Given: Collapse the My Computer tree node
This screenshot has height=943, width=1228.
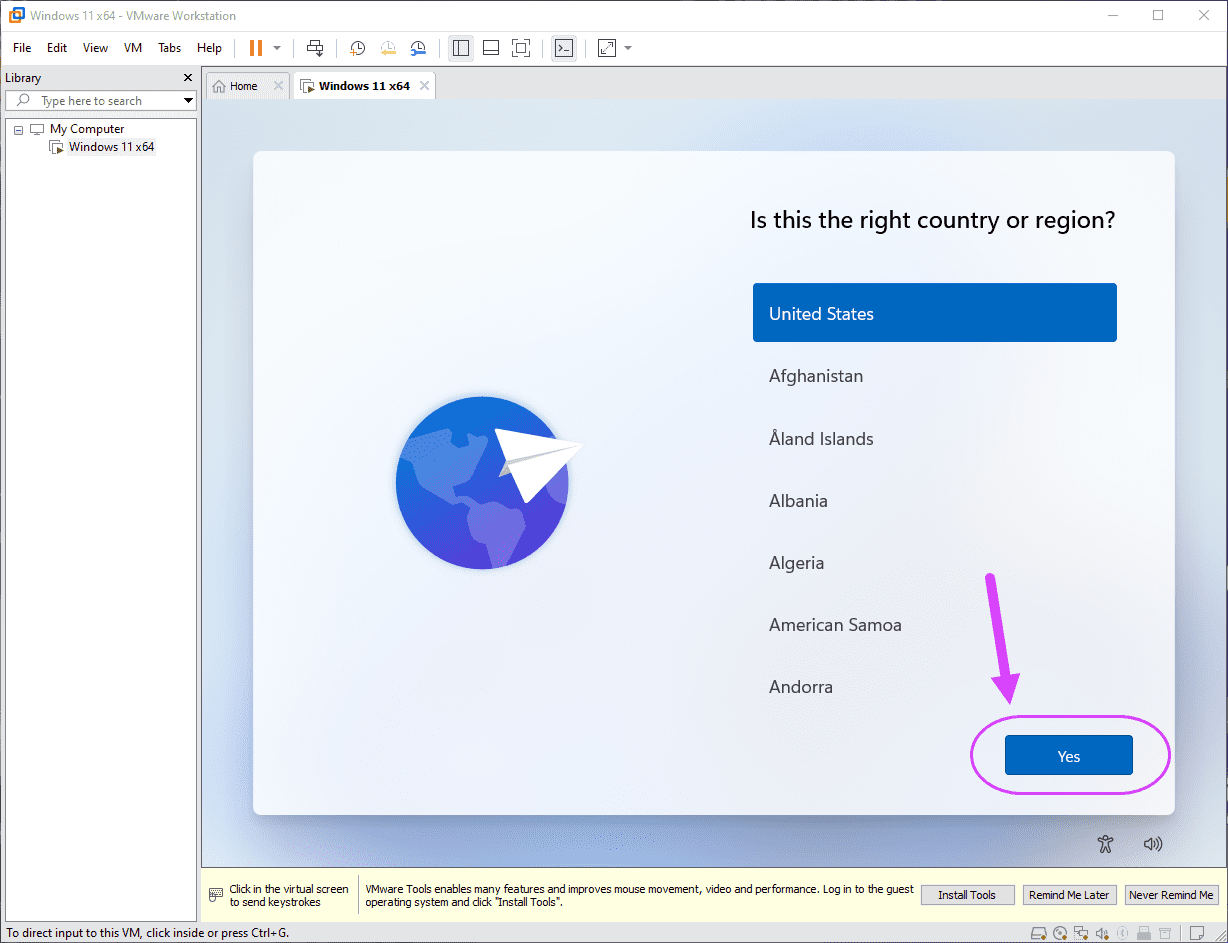Looking at the screenshot, I should [x=18, y=130].
